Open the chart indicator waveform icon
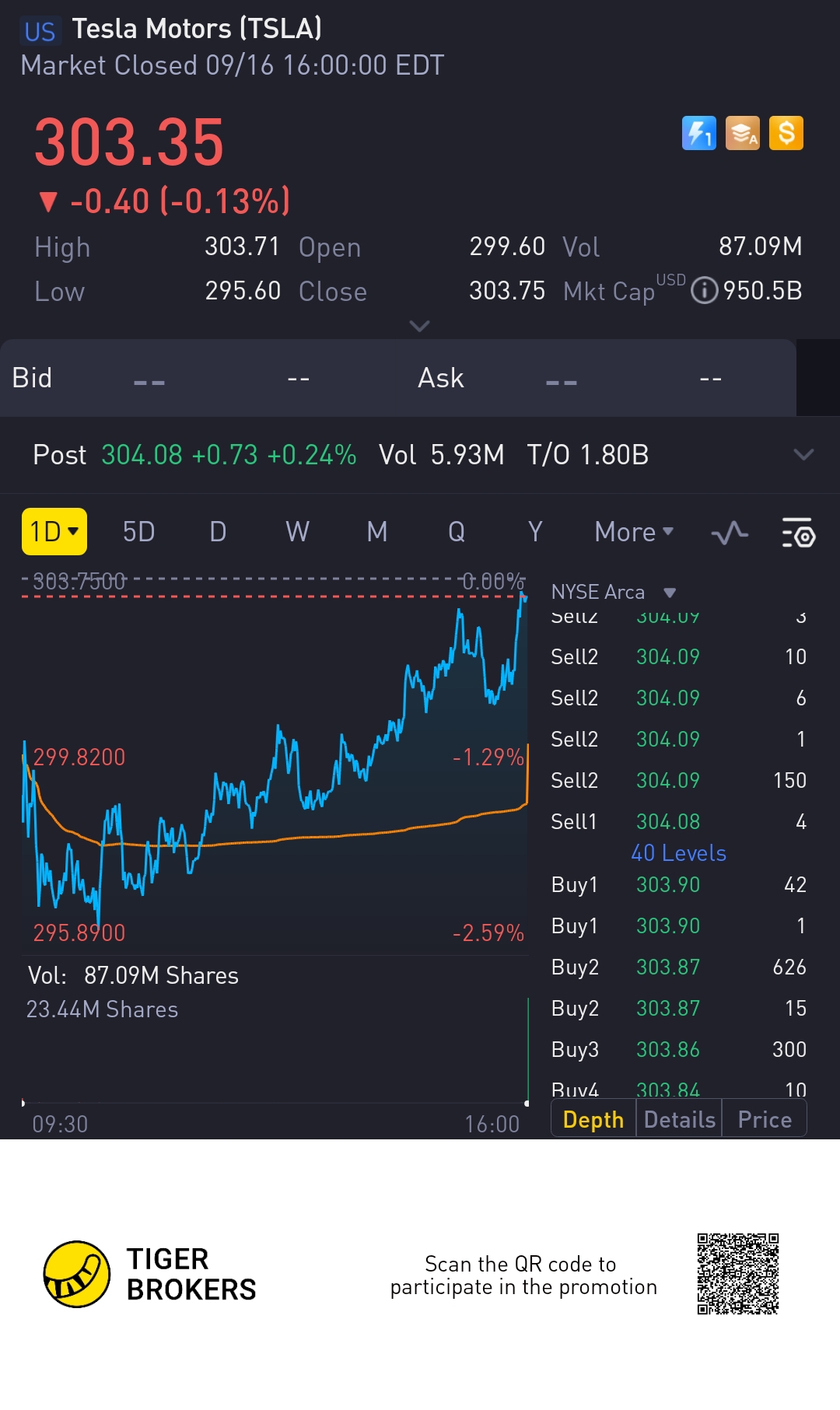 click(730, 534)
